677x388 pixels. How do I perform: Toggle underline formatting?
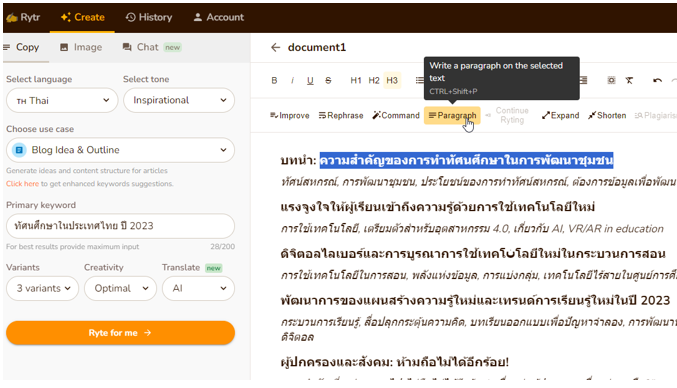tap(310, 80)
